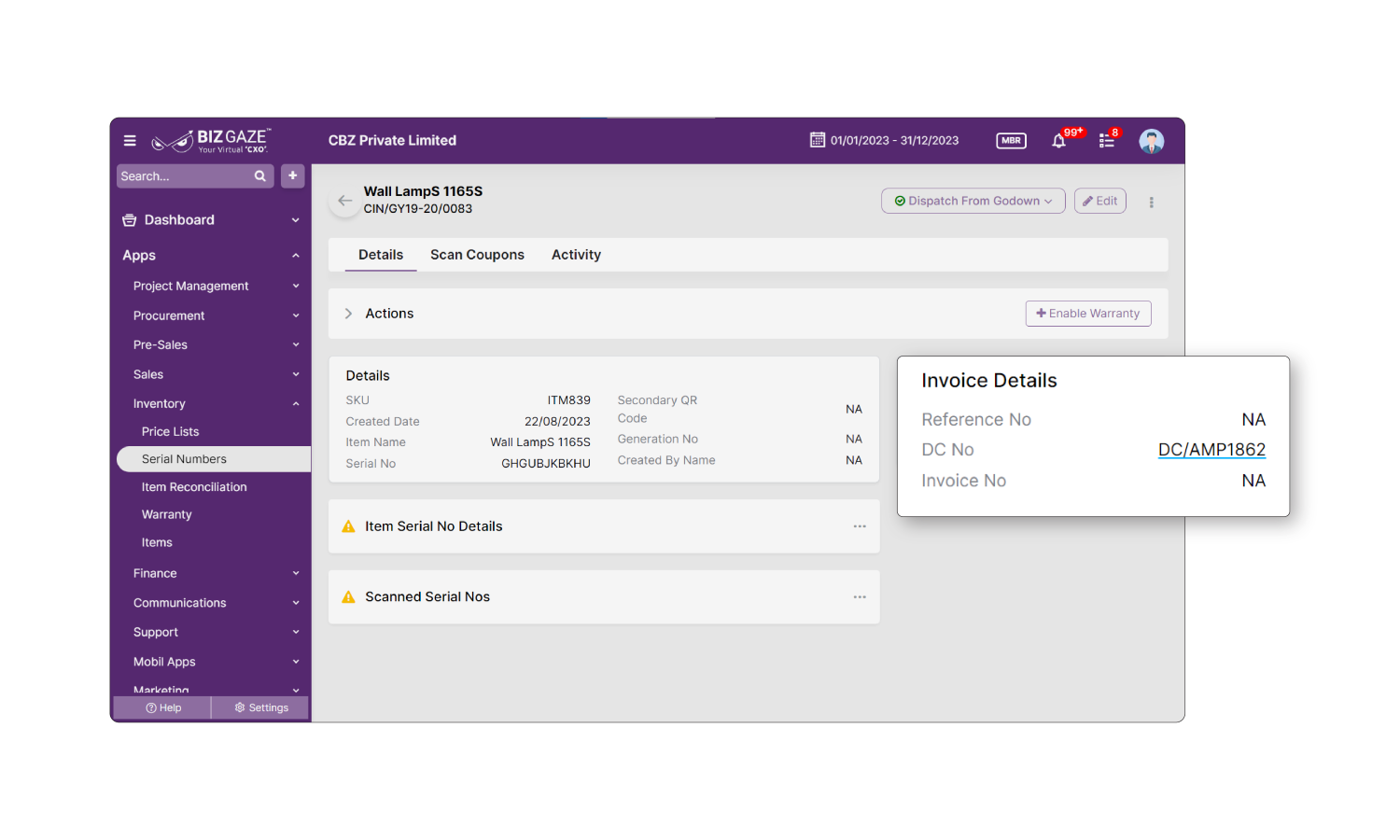Screen dimensions: 1400x840
Task: Open Item Reconciliation in sidebar
Action: coord(194,487)
